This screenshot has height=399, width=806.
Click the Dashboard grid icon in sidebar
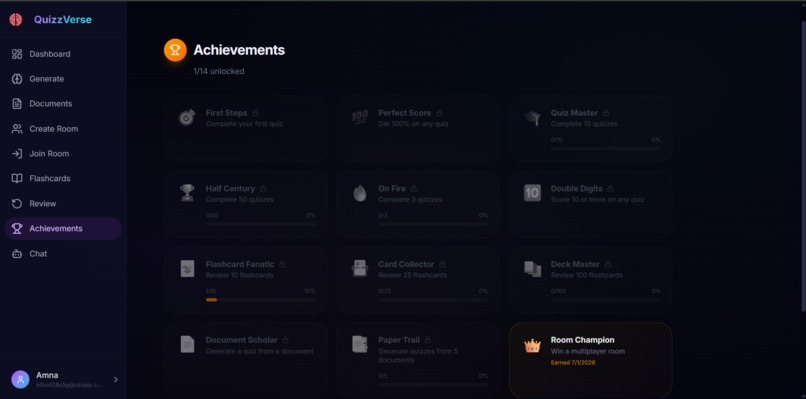(x=17, y=54)
